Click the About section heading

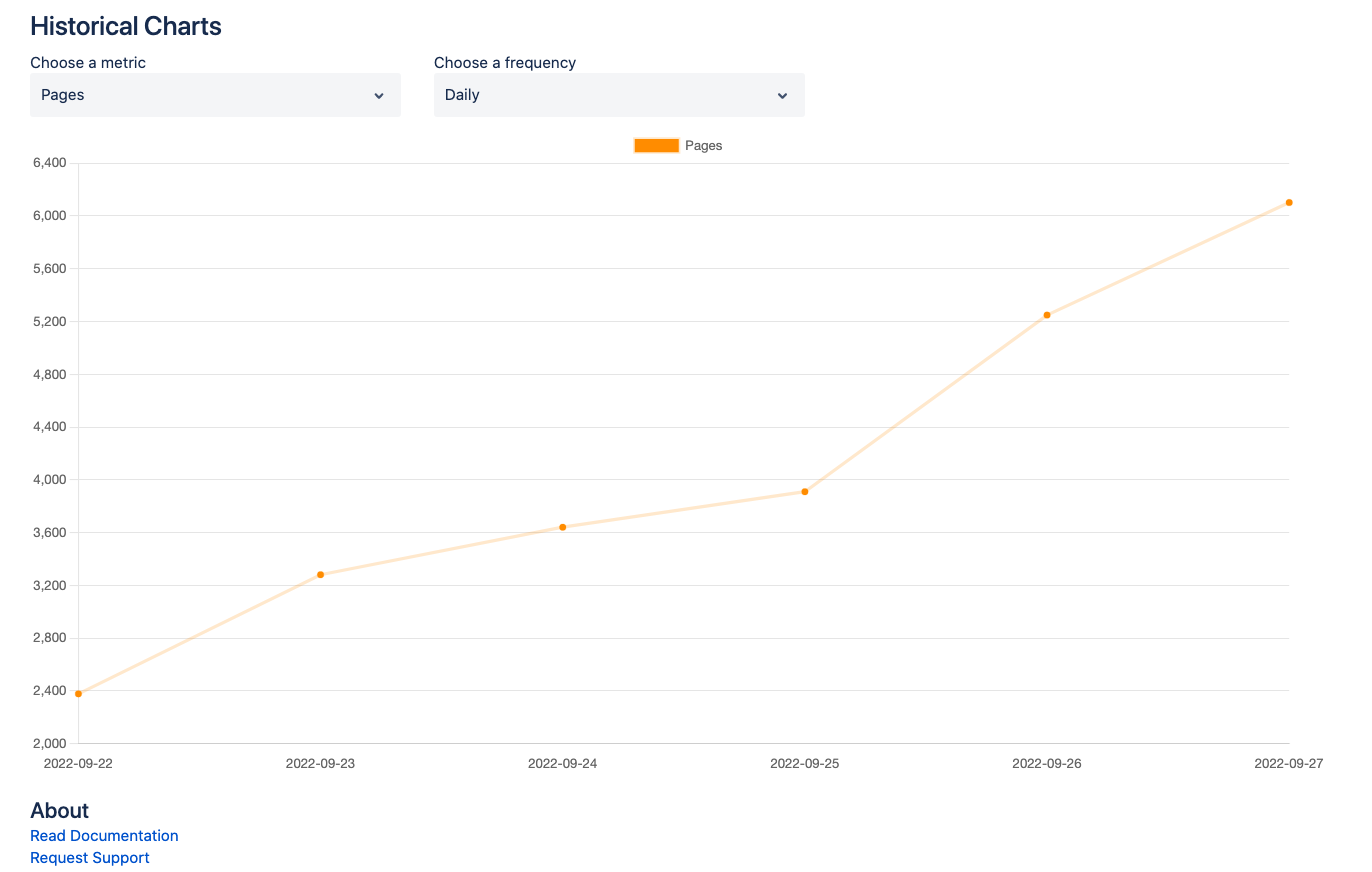[x=60, y=811]
